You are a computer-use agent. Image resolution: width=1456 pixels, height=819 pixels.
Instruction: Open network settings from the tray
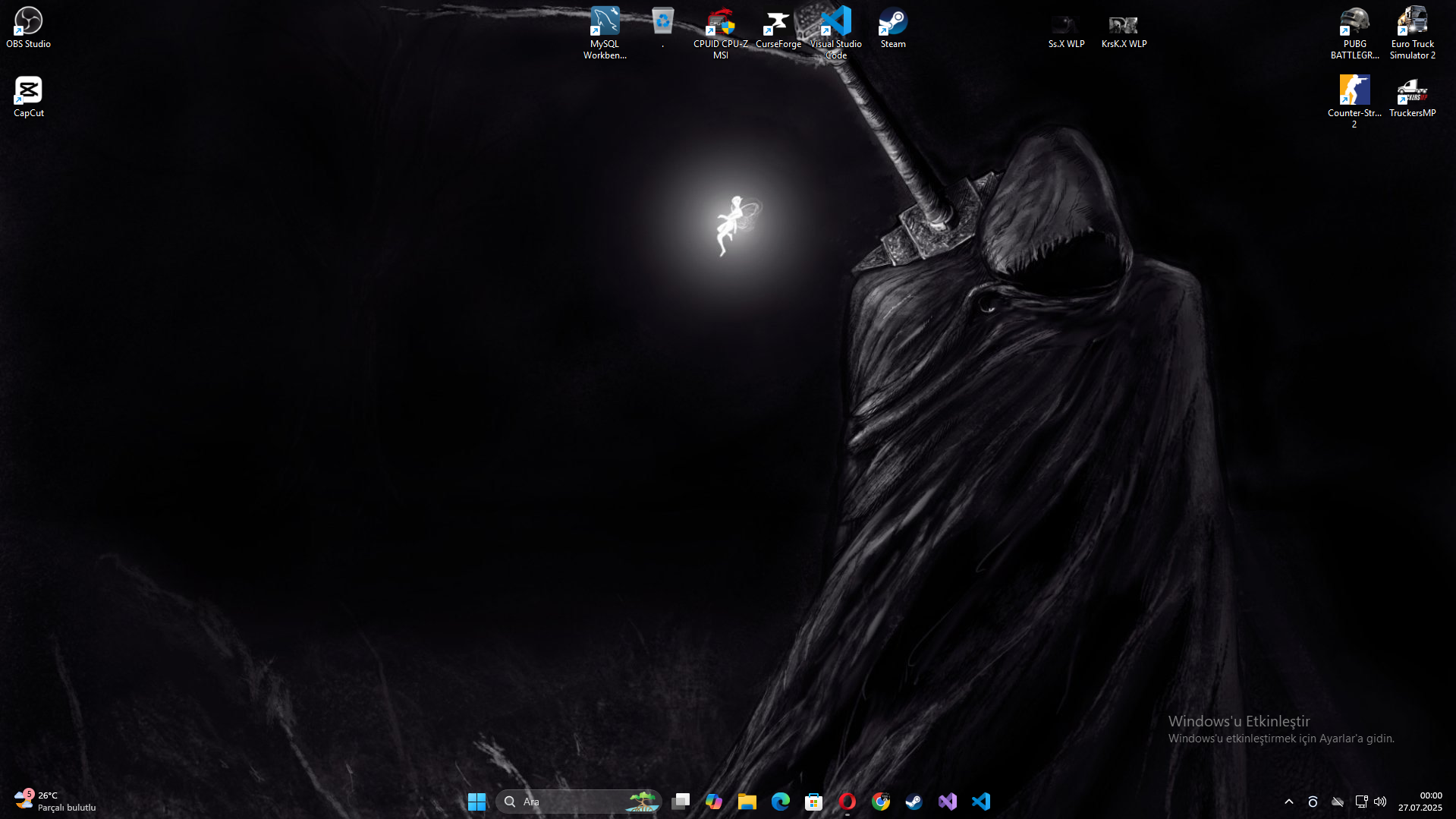[x=1362, y=802]
